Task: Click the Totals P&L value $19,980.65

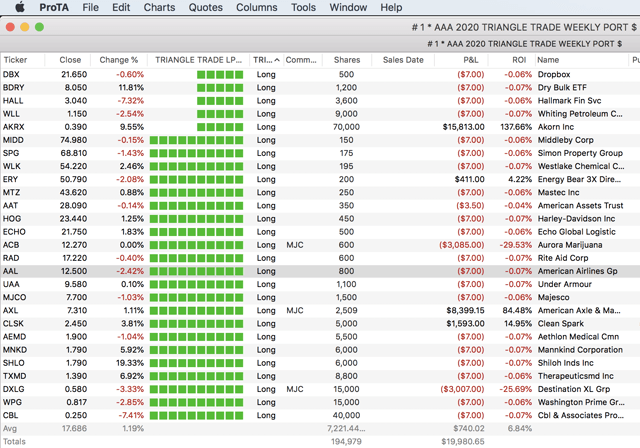Action: 463,441
